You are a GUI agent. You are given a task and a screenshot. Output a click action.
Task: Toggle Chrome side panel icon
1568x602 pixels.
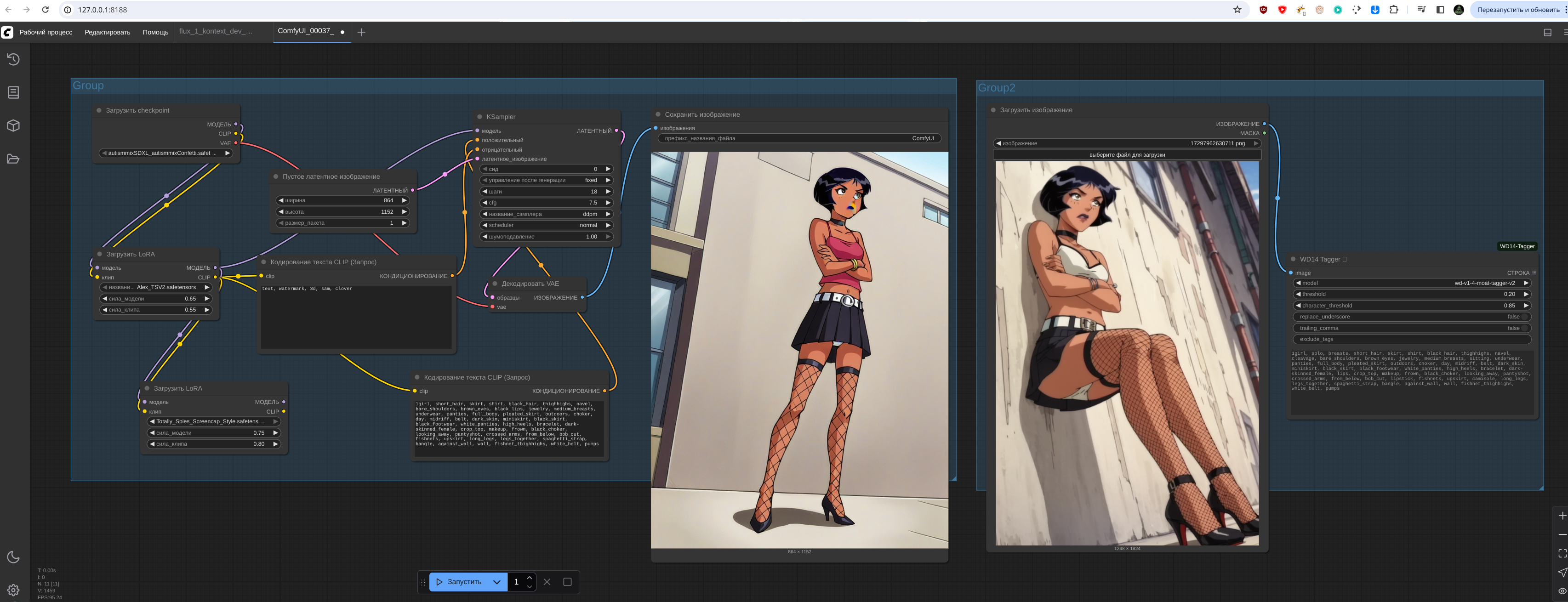1440,10
